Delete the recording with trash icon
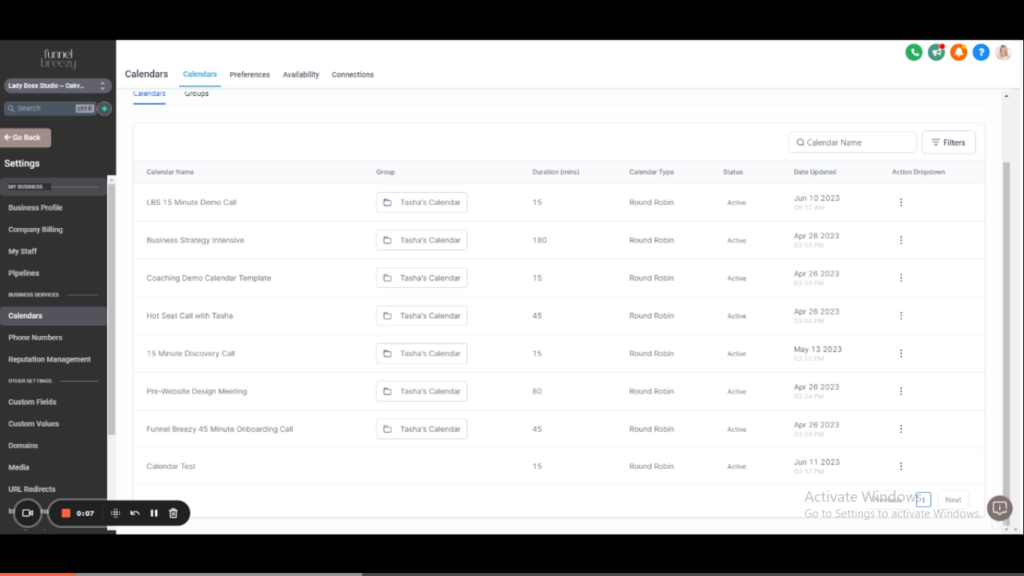The height and width of the screenshot is (576, 1024). pyautogui.click(x=173, y=513)
